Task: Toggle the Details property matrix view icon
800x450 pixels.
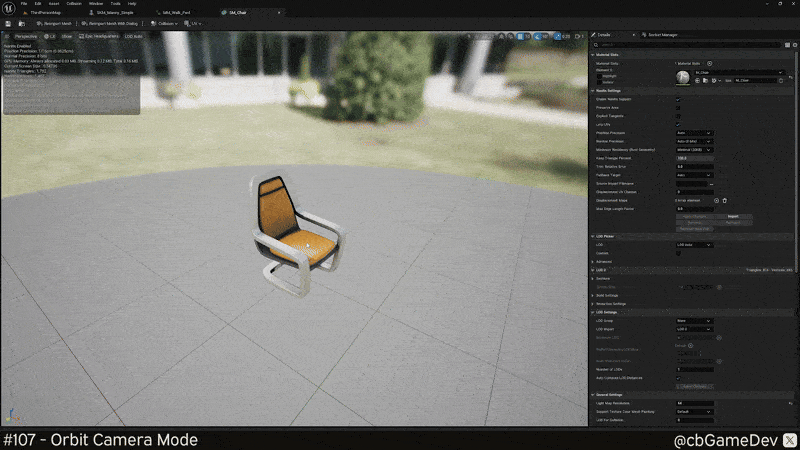Action: [787, 45]
